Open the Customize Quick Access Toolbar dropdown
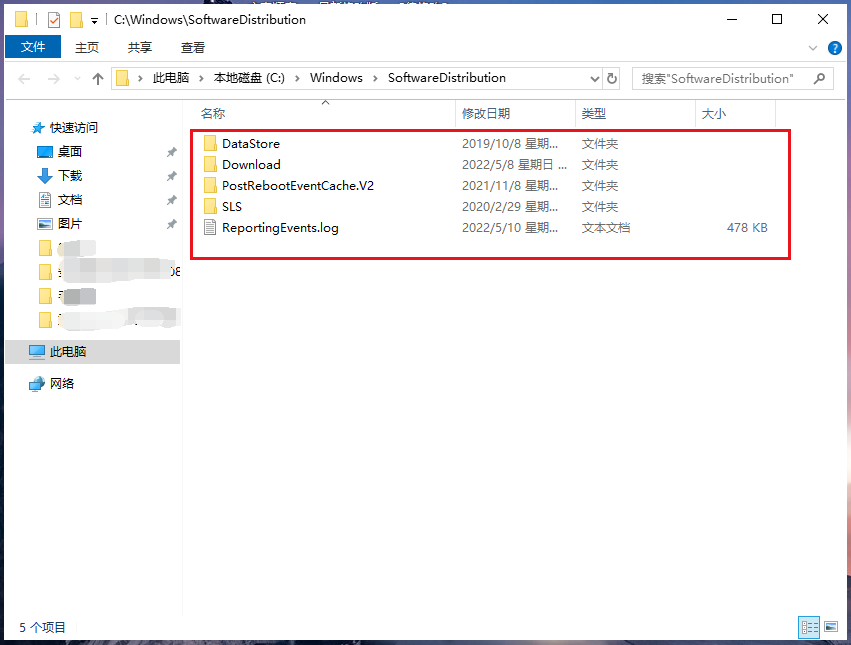Image resolution: width=851 pixels, height=645 pixels. coord(94,20)
